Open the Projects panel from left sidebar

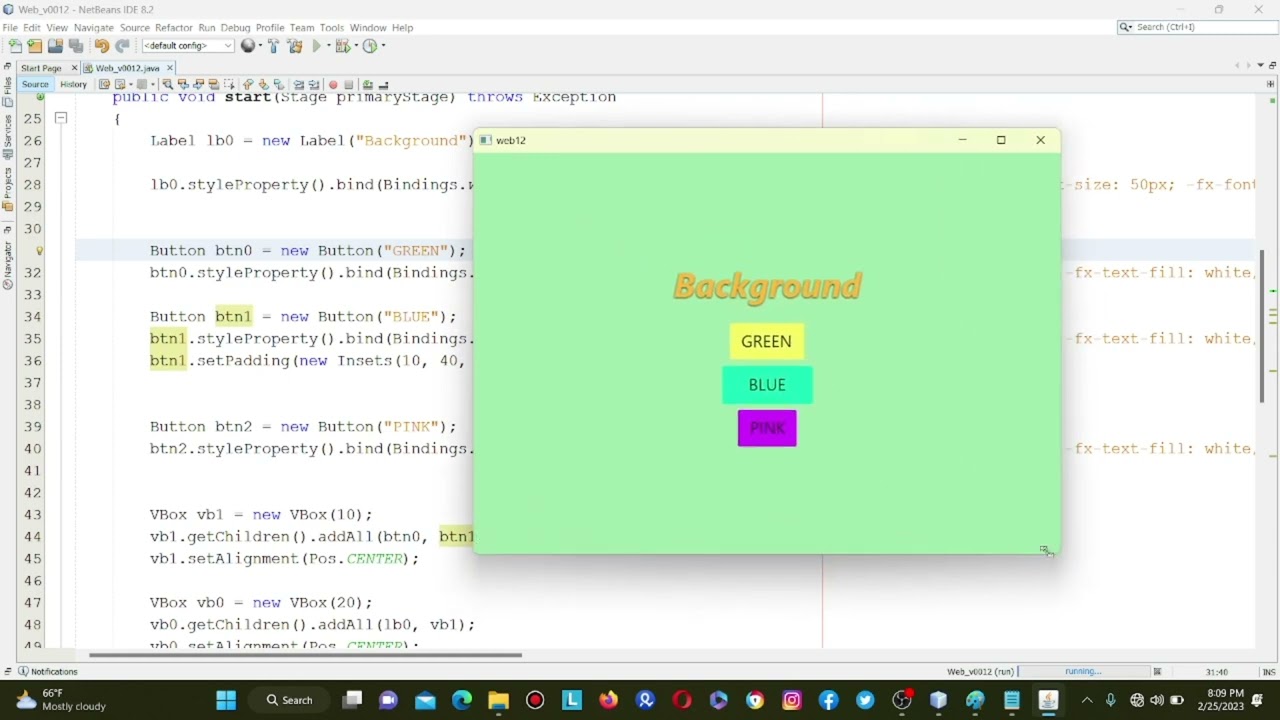pos(8,191)
